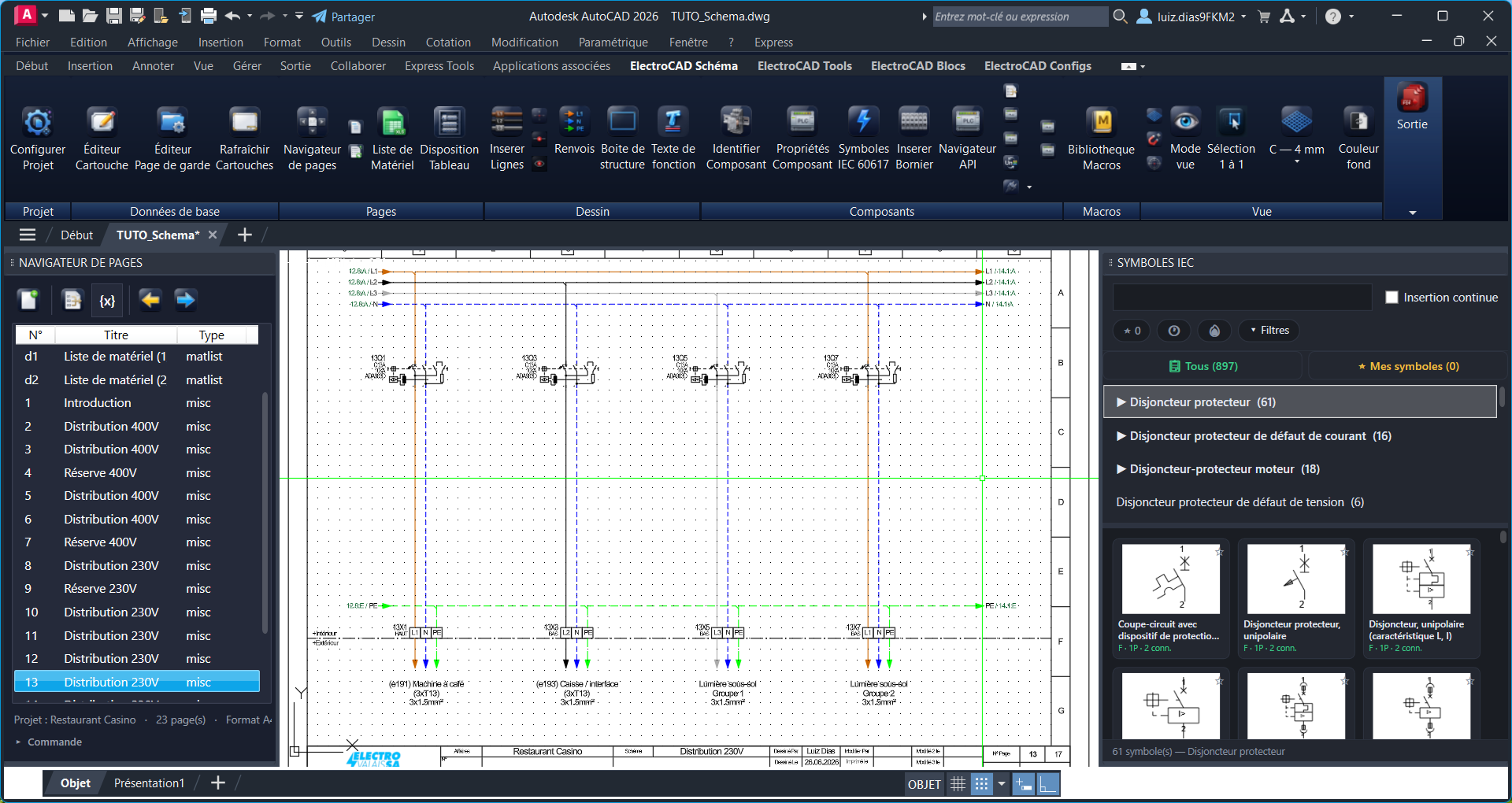Open the Configurer Projet tool
Viewport: 1512px width, 803px height.
38,139
